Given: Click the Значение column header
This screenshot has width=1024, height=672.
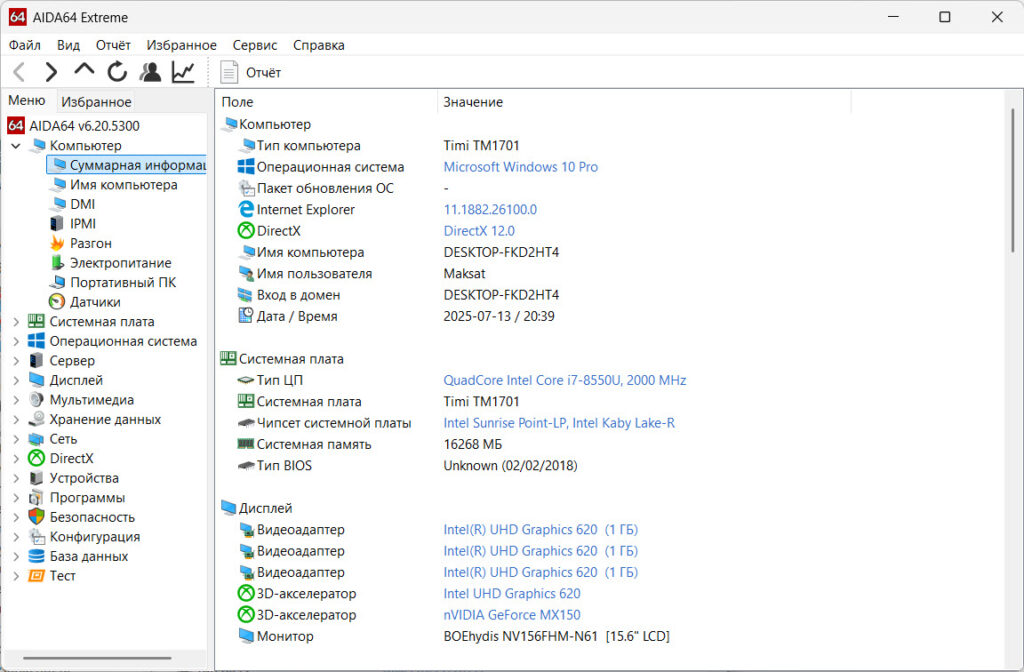Looking at the screenshot, I should (473, 102).
